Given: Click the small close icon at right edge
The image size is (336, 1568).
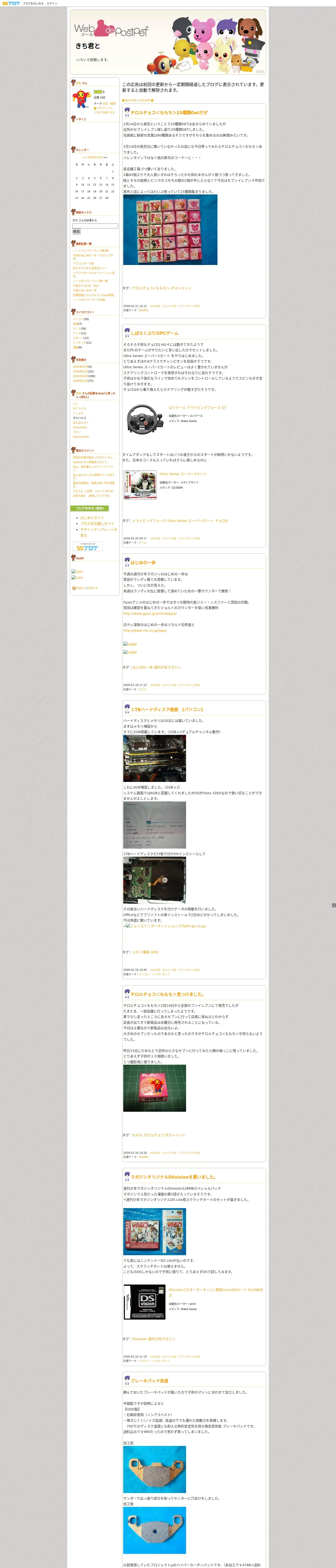Looking at the screenshot, I should point(334,905).
